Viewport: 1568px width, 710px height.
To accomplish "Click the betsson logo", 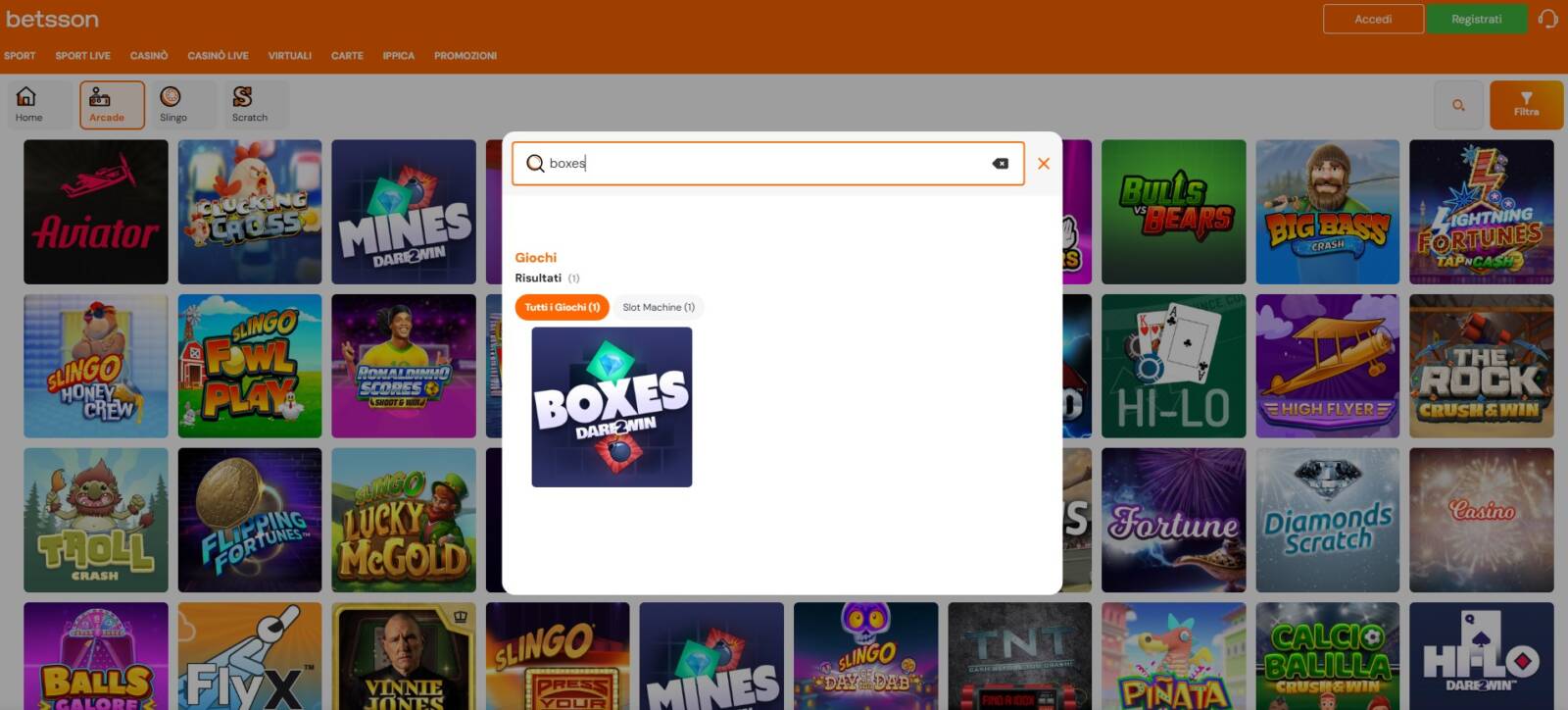I will click(52, 19).
